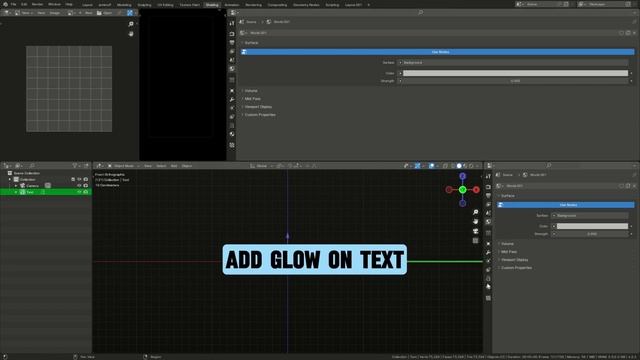
Task: Expand the Mist Pass panel in the top Properties editor
Action: coord(252,99)
